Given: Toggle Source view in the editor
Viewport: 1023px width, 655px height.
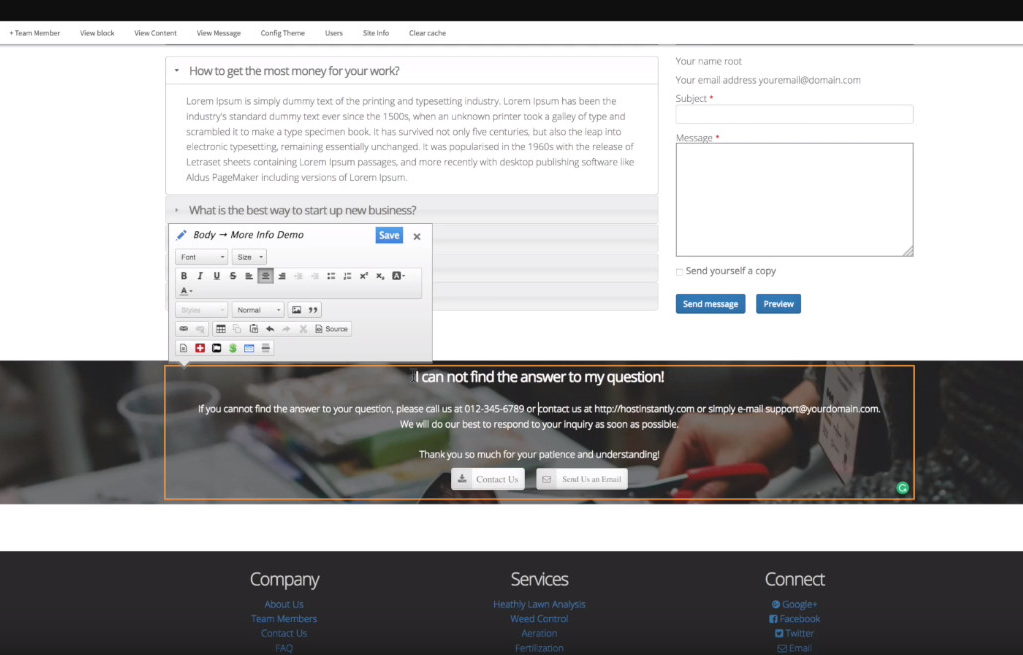Looking at the screenshot, I should [x=331, y=329].
